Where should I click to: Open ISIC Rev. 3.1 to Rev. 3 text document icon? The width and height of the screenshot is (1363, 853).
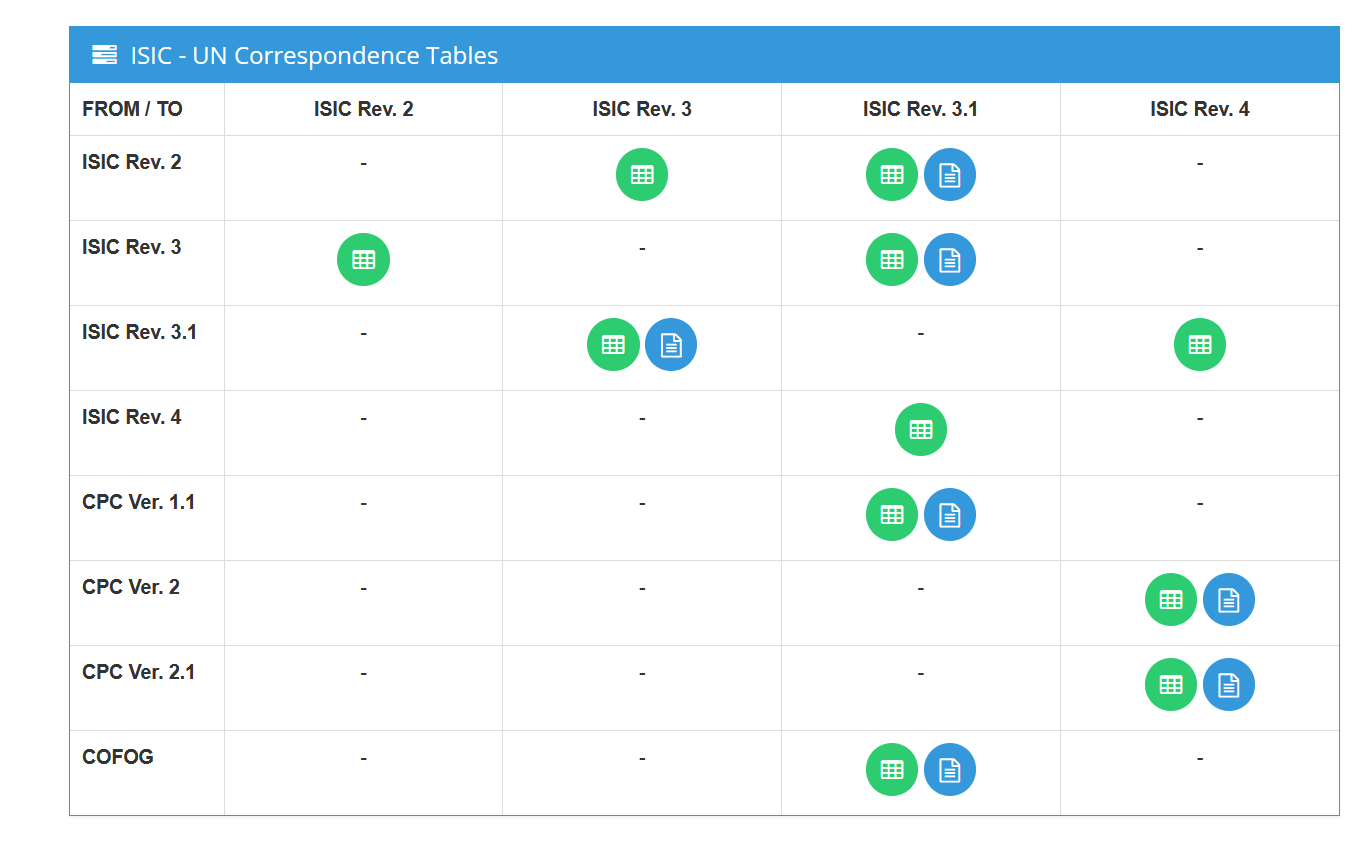tap(671, 345)
